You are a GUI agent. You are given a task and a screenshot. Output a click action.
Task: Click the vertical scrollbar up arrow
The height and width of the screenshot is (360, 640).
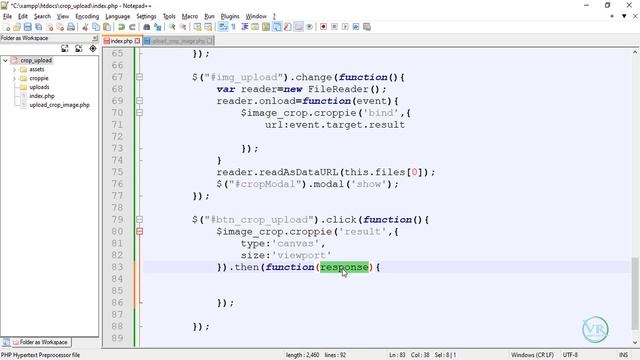635,52
